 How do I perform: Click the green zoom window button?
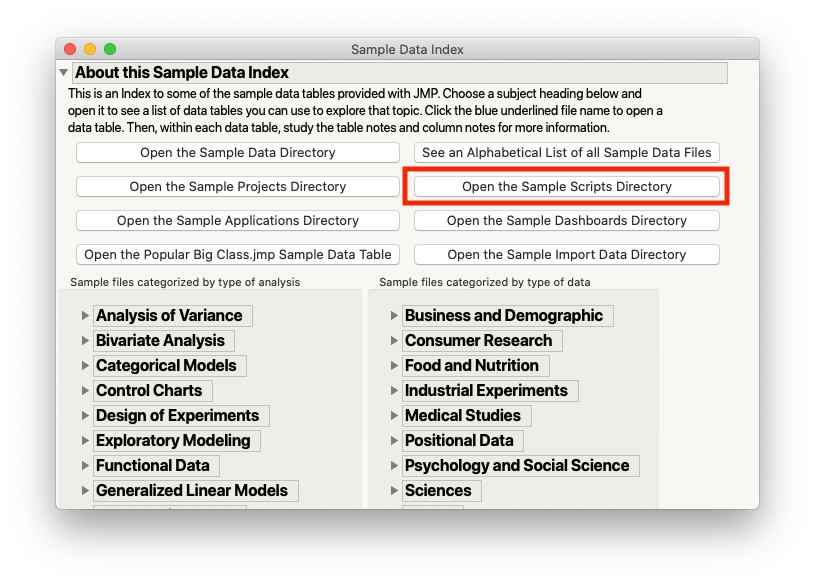pos(110,49)
